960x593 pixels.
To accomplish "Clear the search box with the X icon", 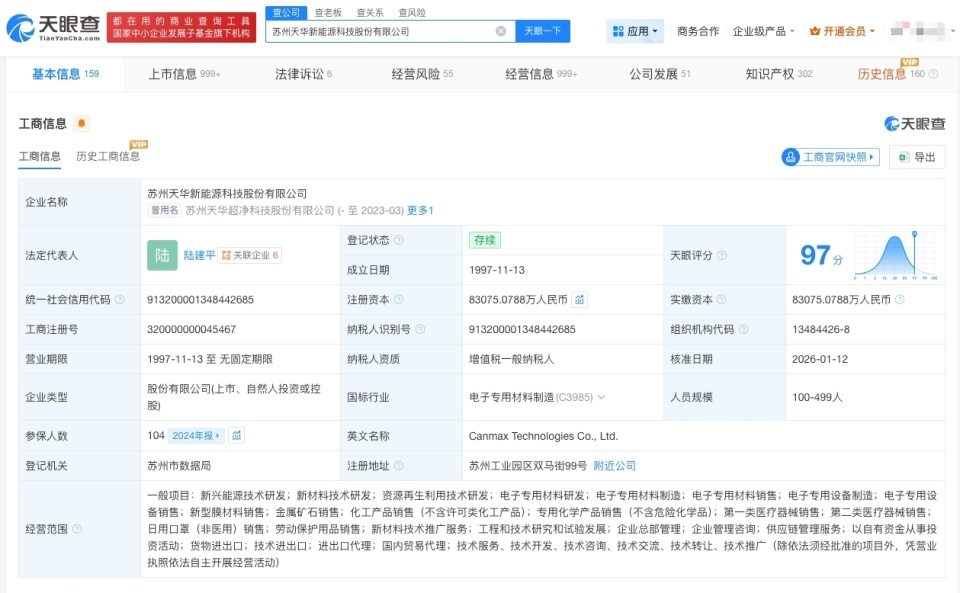I will (501, 31).
